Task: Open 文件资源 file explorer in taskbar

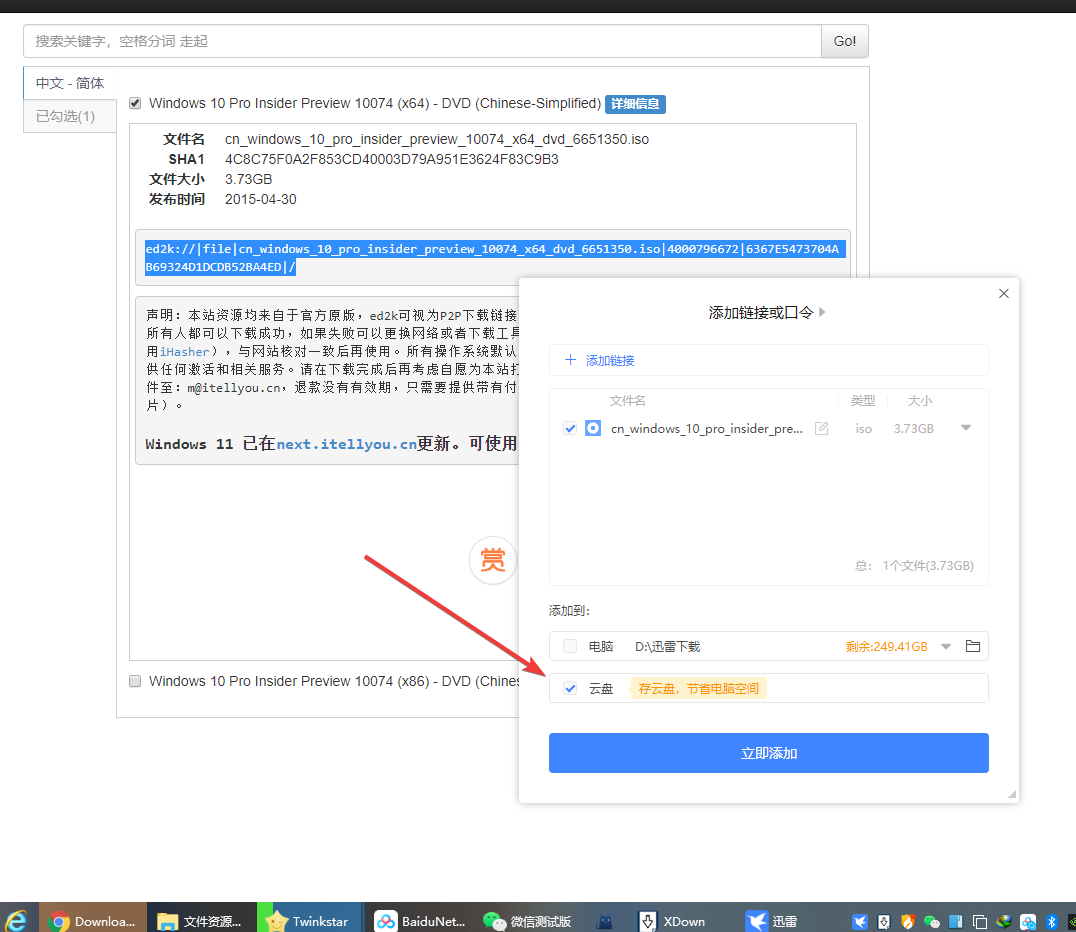Action: pyautogui.click(x=200, y=920)
